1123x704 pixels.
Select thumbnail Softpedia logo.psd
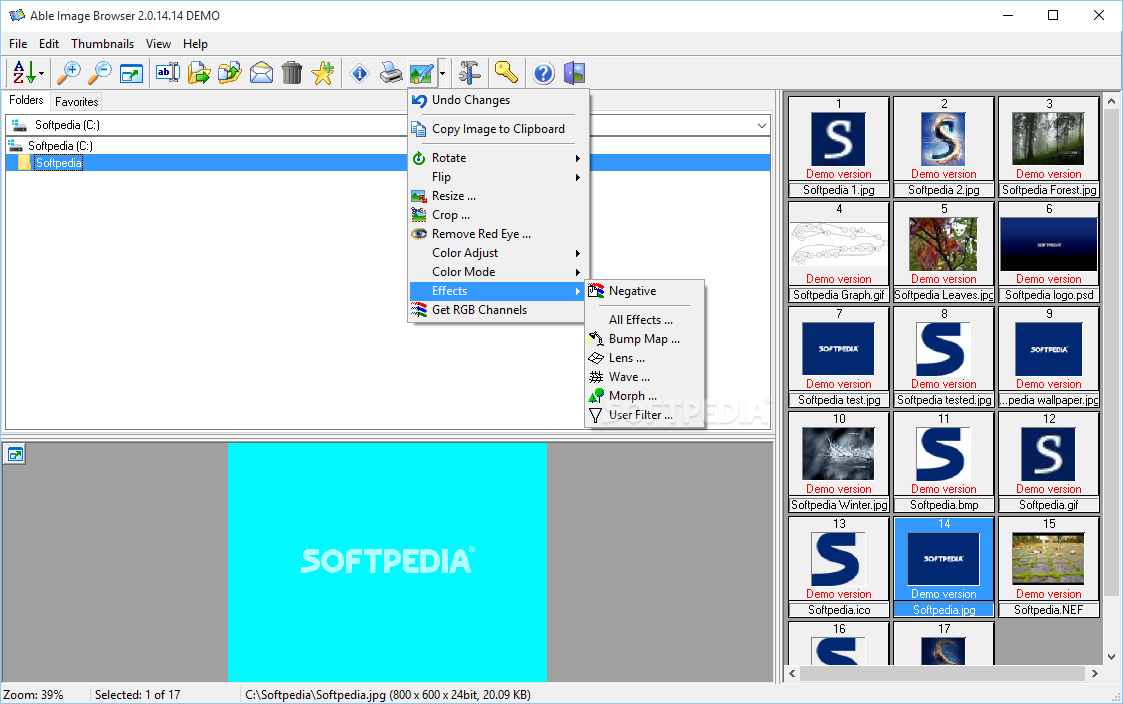coord(1049,252)
